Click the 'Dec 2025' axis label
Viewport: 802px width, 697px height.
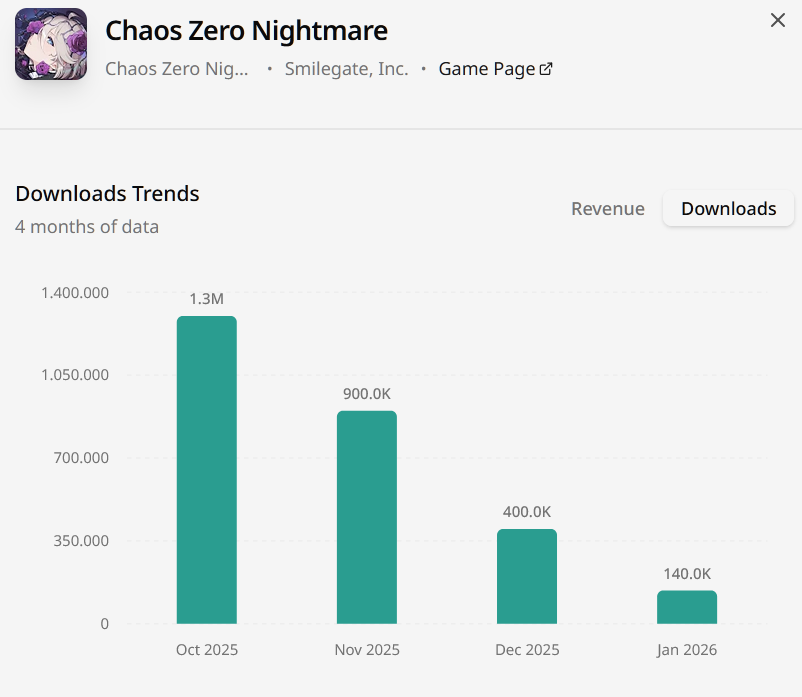(x=527, y=649)
